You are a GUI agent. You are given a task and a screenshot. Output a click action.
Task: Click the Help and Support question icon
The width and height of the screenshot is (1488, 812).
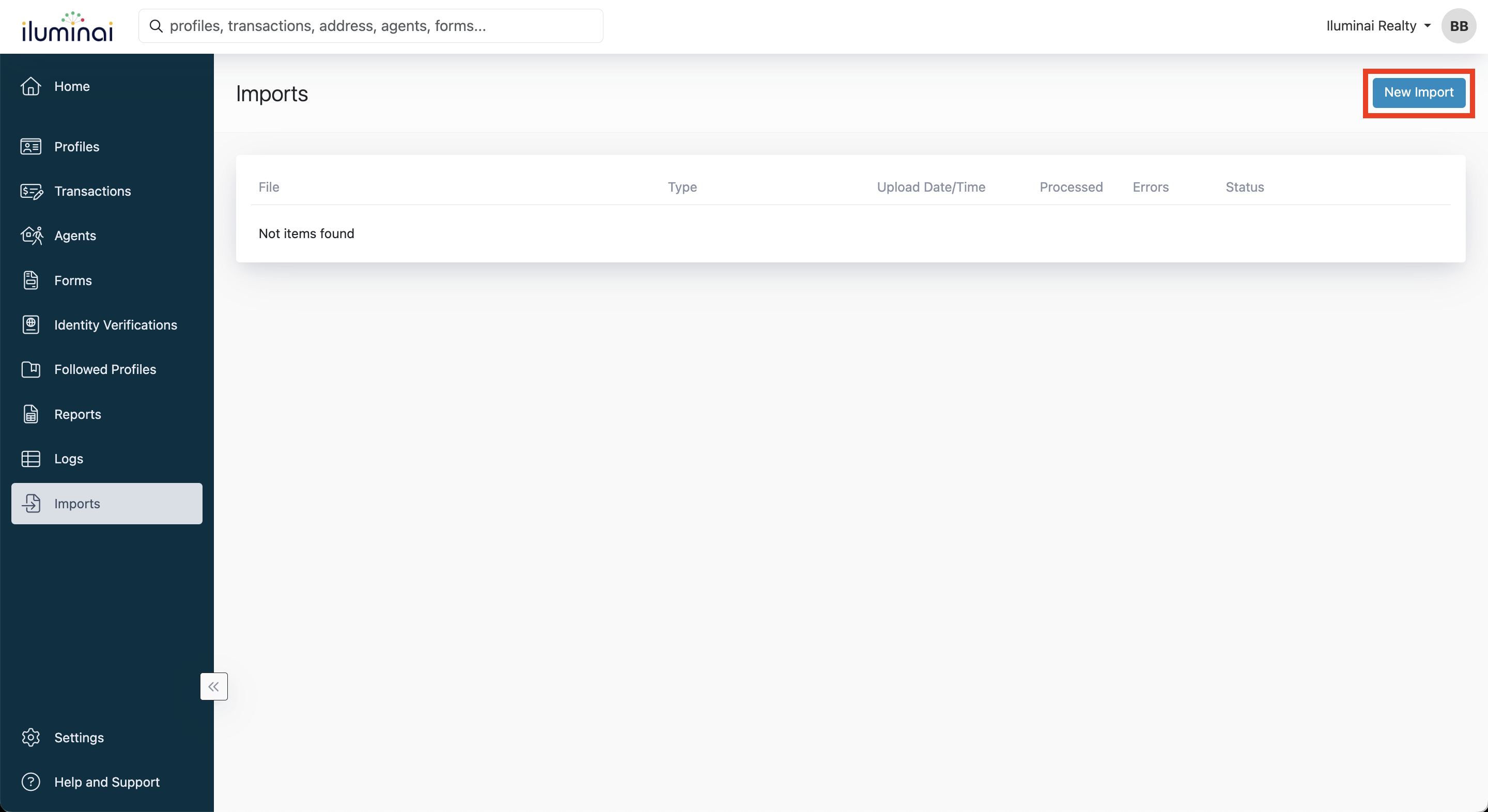(30, 782)
